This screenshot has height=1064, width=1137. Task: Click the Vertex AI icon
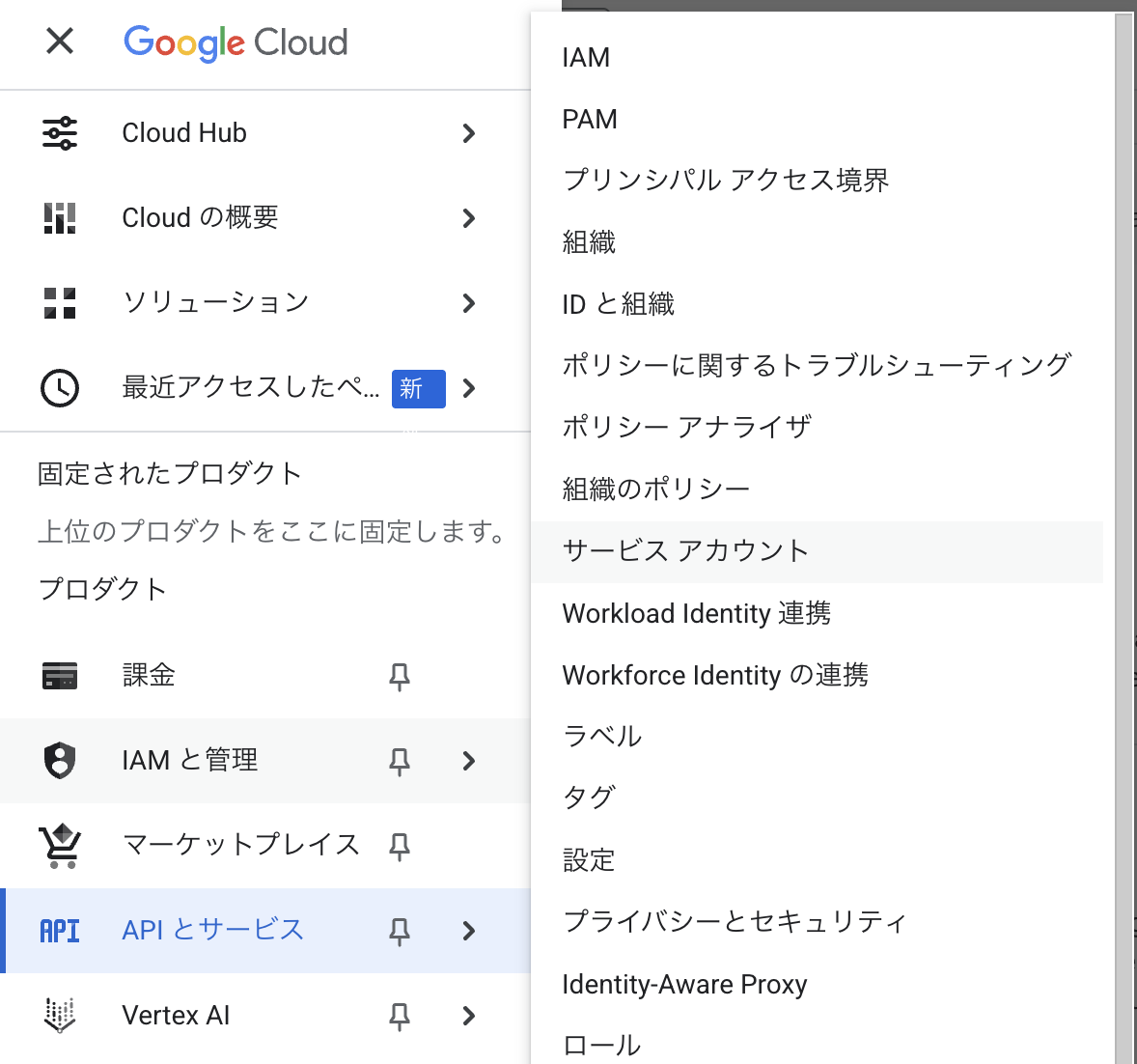(x=60, y=1016)
